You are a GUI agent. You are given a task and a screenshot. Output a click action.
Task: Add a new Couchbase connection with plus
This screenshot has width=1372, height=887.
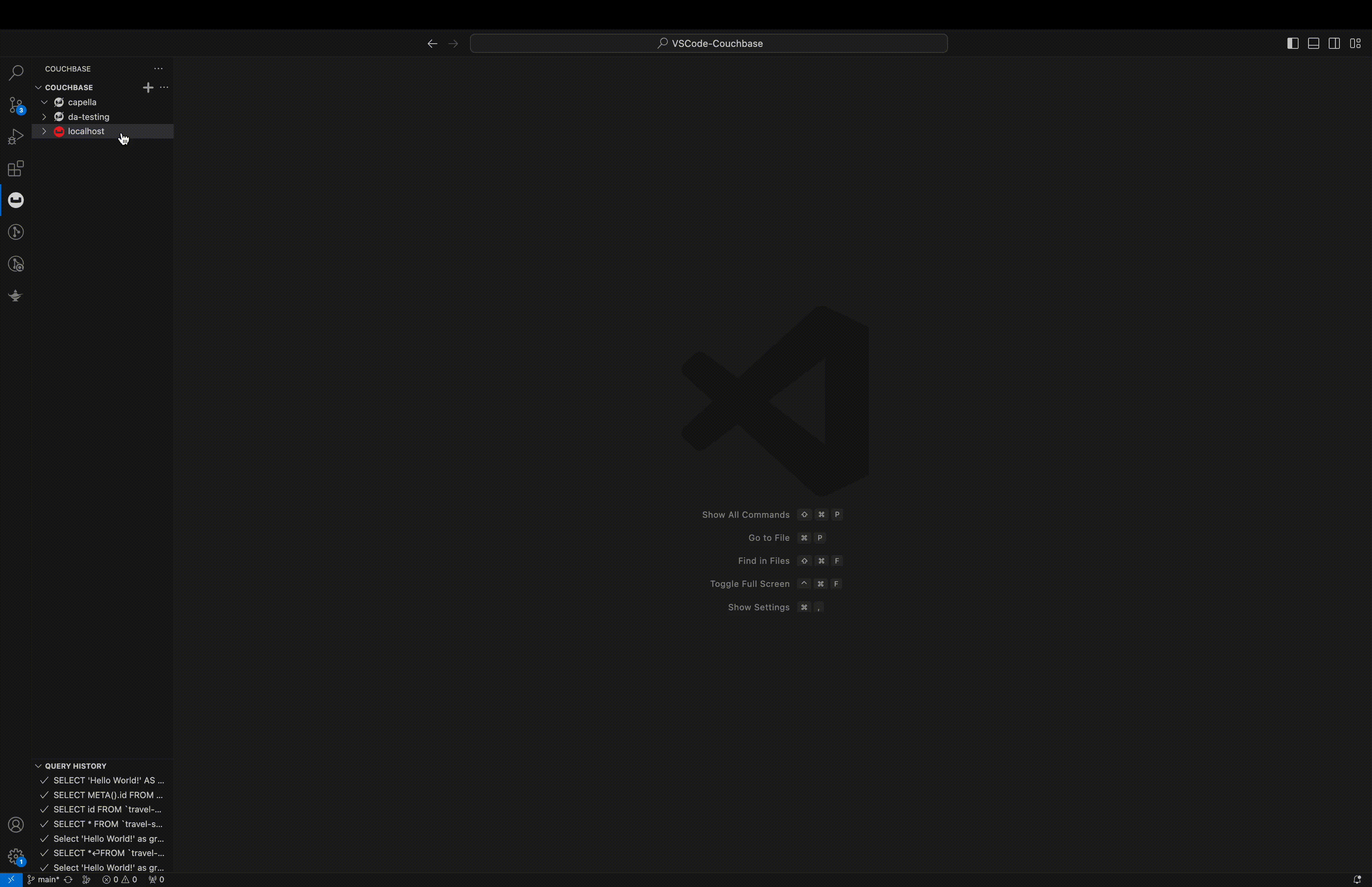[x=148, y=87]
